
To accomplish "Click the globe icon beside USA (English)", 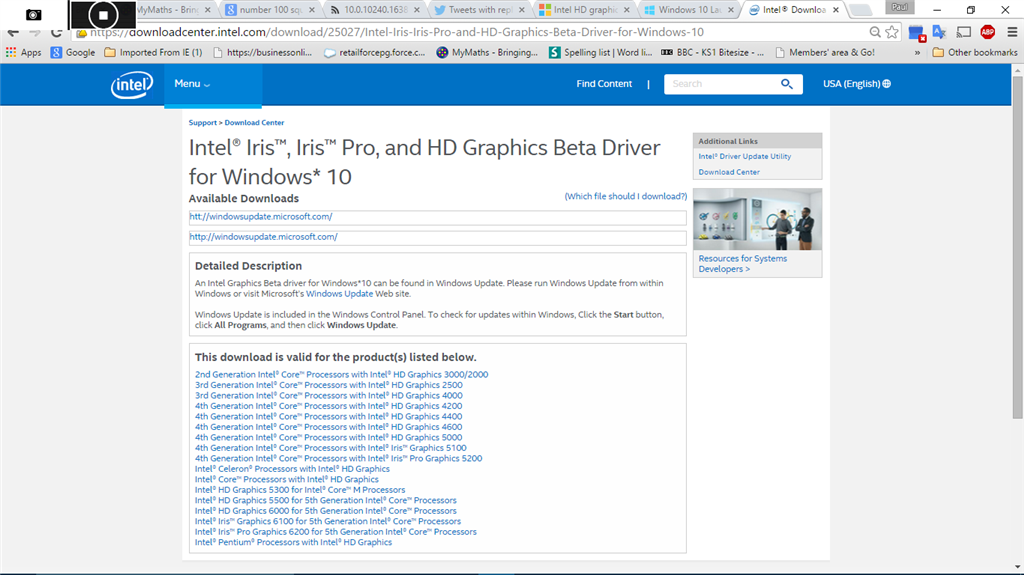I will [886, 84].
